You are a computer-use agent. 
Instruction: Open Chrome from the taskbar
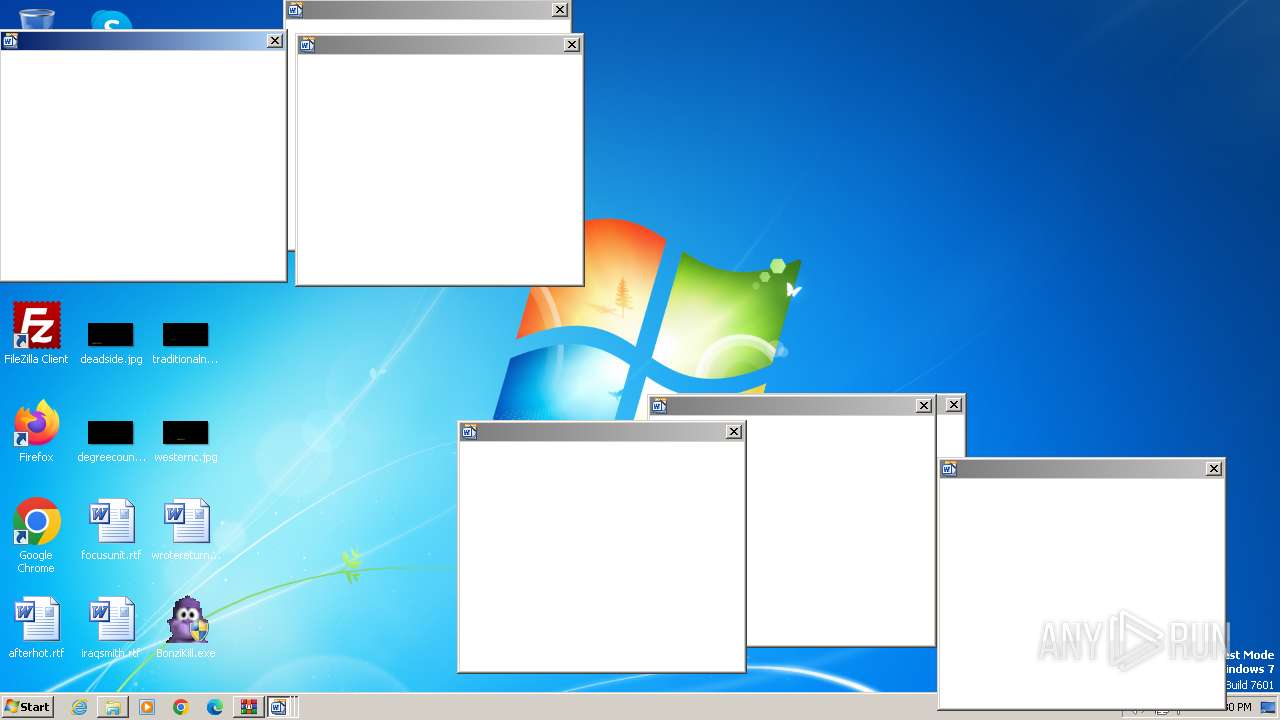tap(181, 707)
